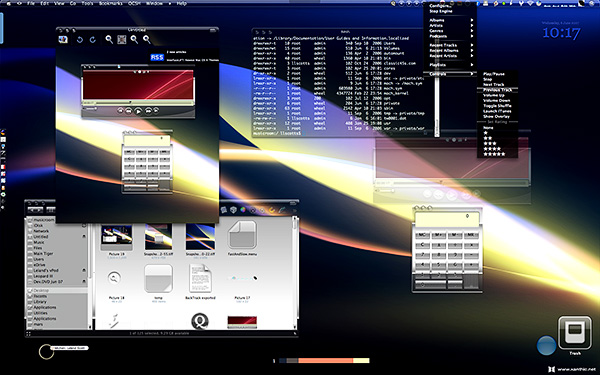Select the Picture 18 magnifier thumbnail
Screen dimensions: 600x375
(114, 278)
